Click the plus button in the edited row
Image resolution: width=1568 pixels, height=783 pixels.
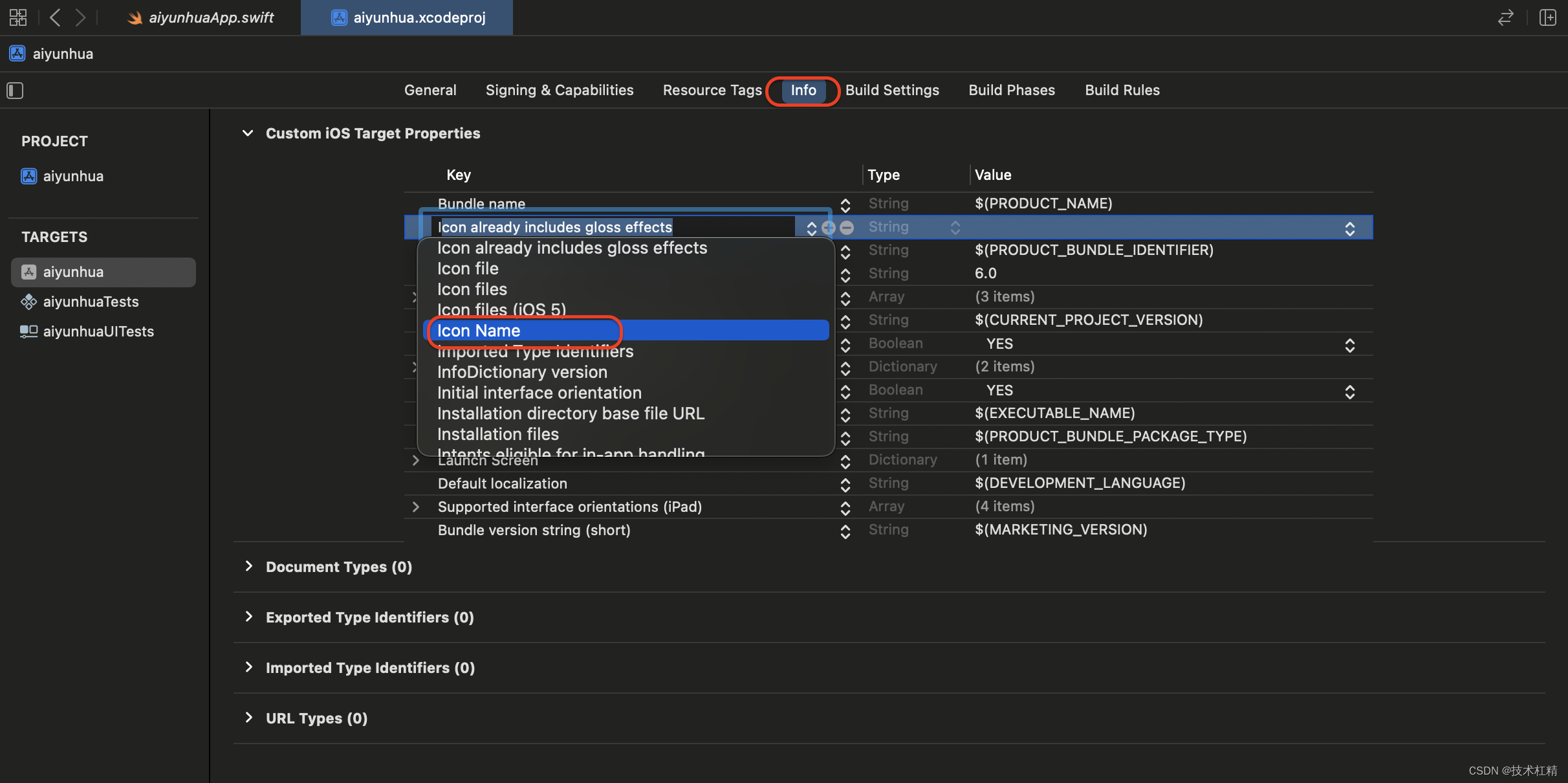(x=828, y=228)
